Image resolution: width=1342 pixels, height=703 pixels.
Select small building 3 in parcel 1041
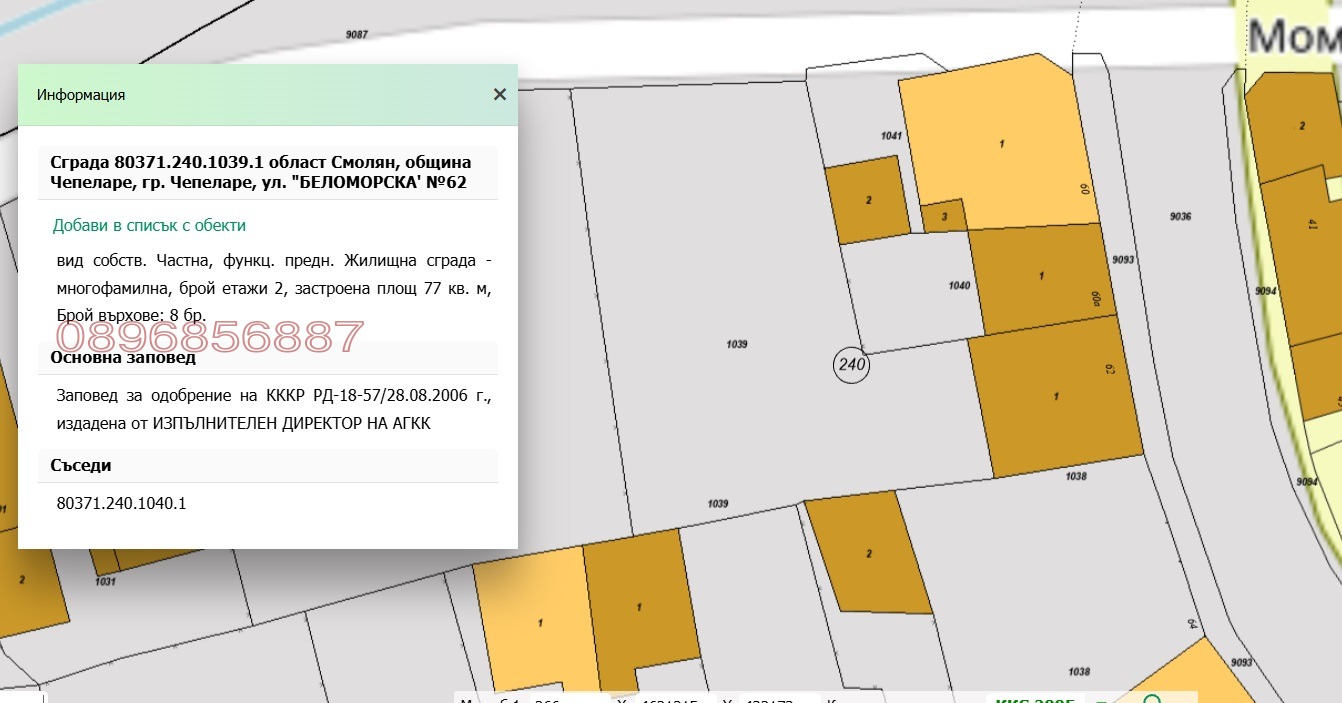point(945,216)
